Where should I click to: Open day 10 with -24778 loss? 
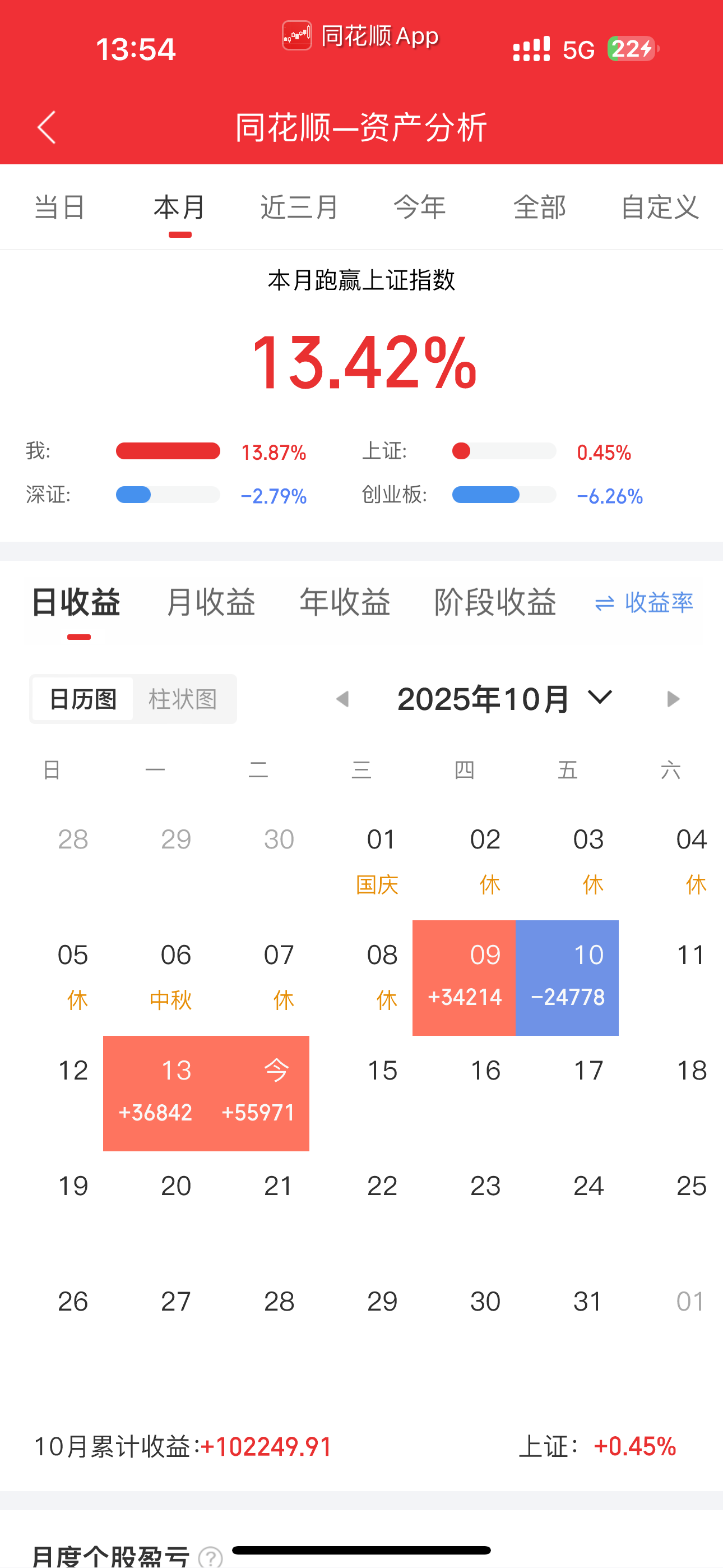[x=567, y=977]
